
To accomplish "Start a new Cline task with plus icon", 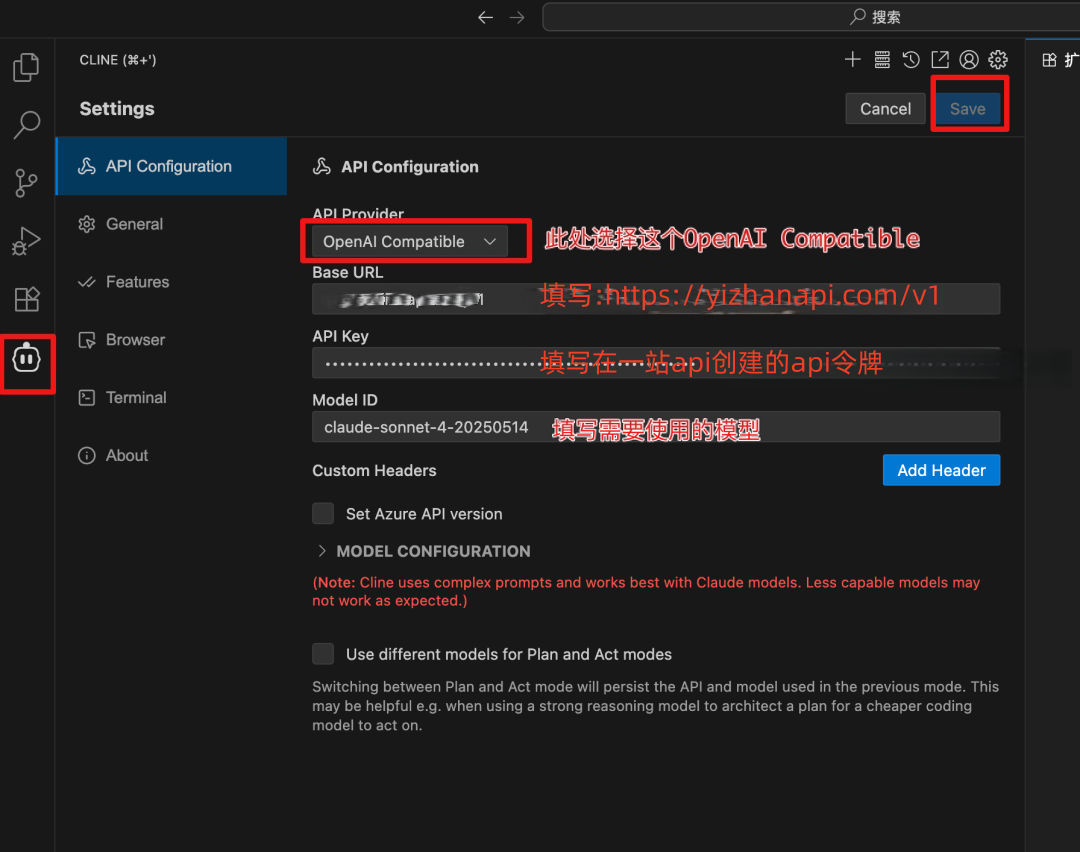I will tap(852, 60).
